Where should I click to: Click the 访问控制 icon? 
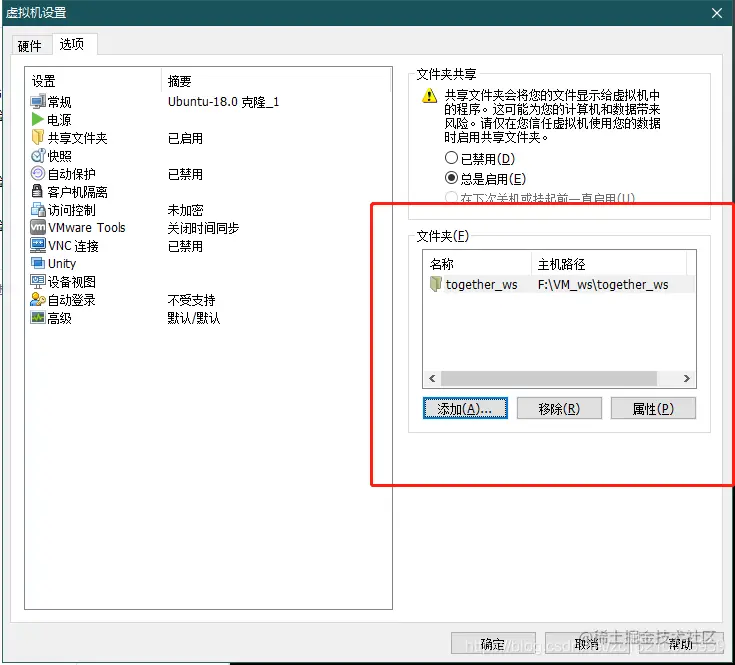[38, 209]
